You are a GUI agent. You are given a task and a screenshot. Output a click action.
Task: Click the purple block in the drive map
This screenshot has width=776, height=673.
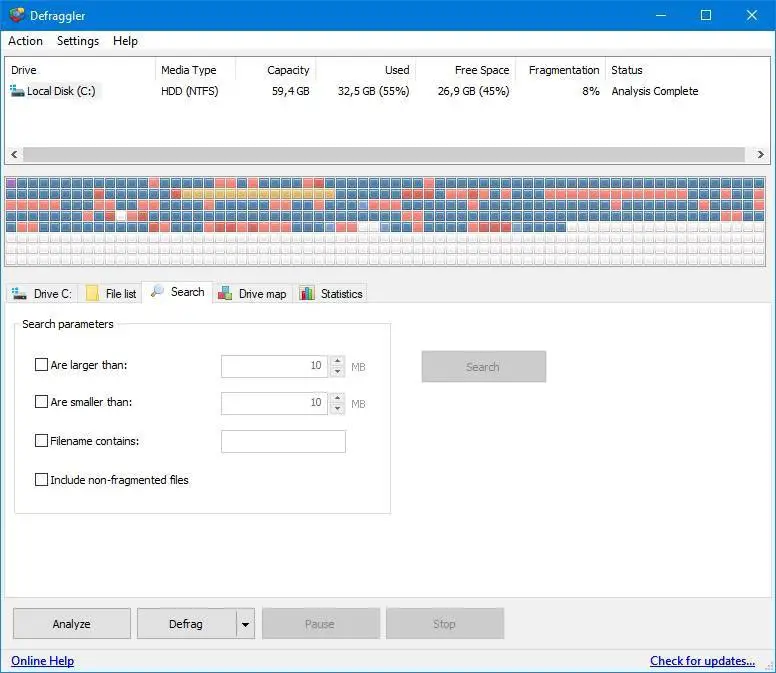coord(10,183)
